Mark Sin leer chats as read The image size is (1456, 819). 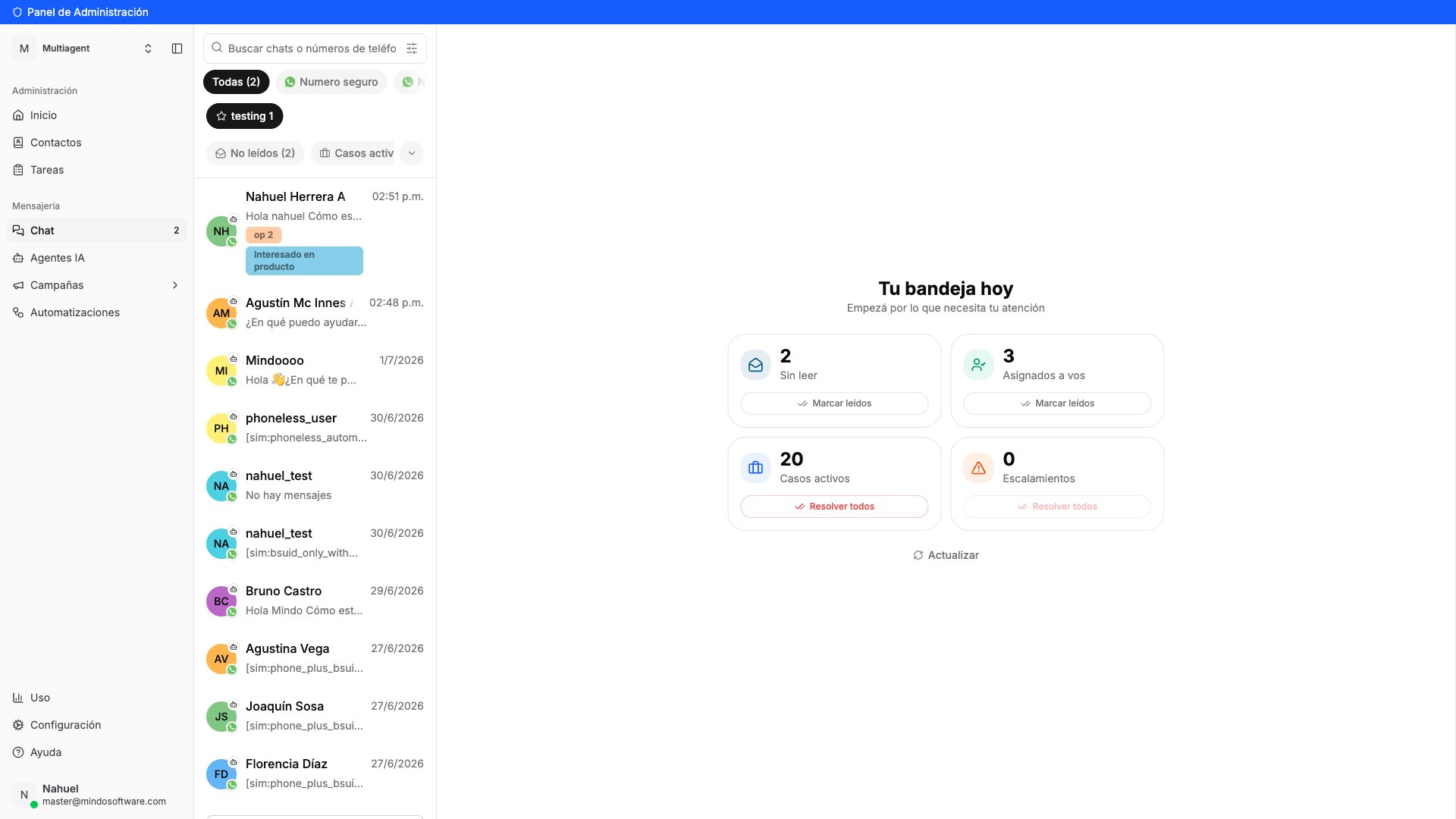tap(834, 403)
